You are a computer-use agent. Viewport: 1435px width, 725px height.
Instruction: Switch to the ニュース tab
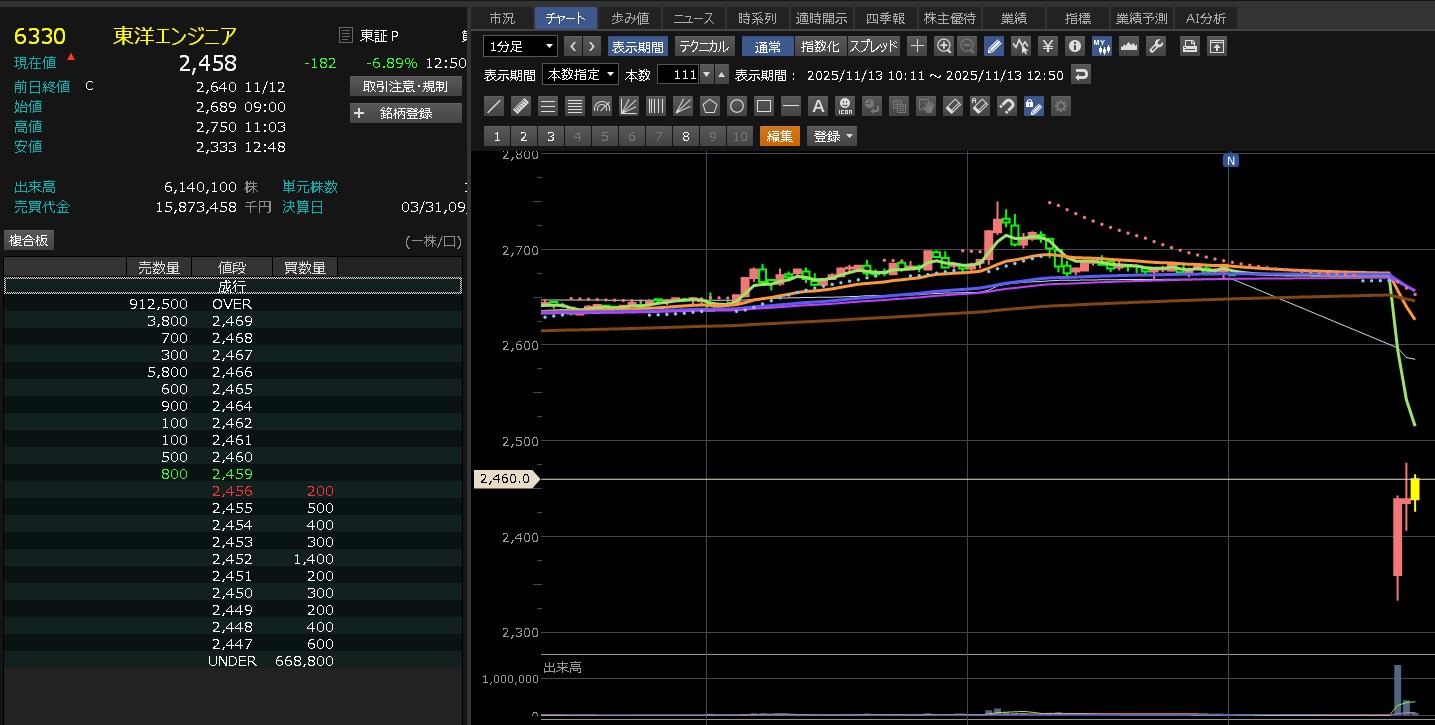694,18
